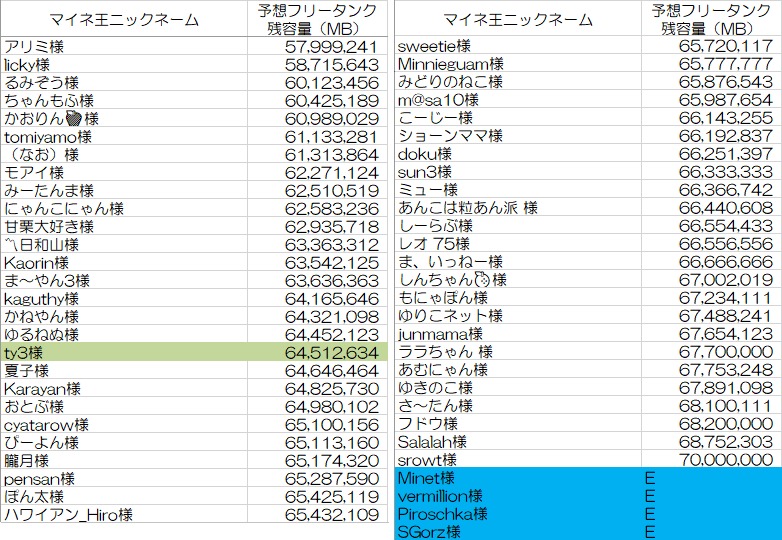This screenshot has height=540, width=782.
Task: Click the みどりのねこ様 cell
Action: coord(518,82)
